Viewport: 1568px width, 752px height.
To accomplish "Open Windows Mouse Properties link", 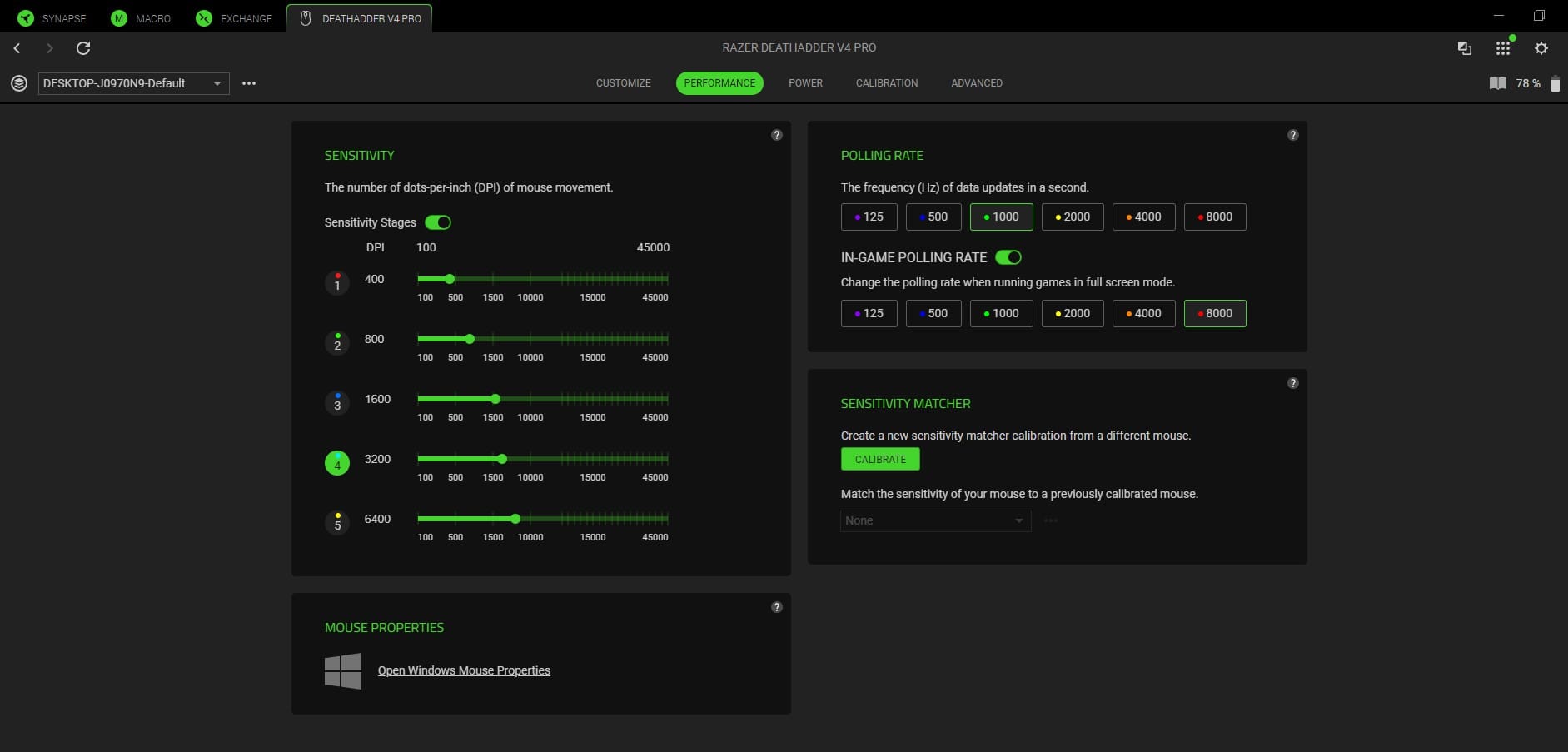I will 464,670.
